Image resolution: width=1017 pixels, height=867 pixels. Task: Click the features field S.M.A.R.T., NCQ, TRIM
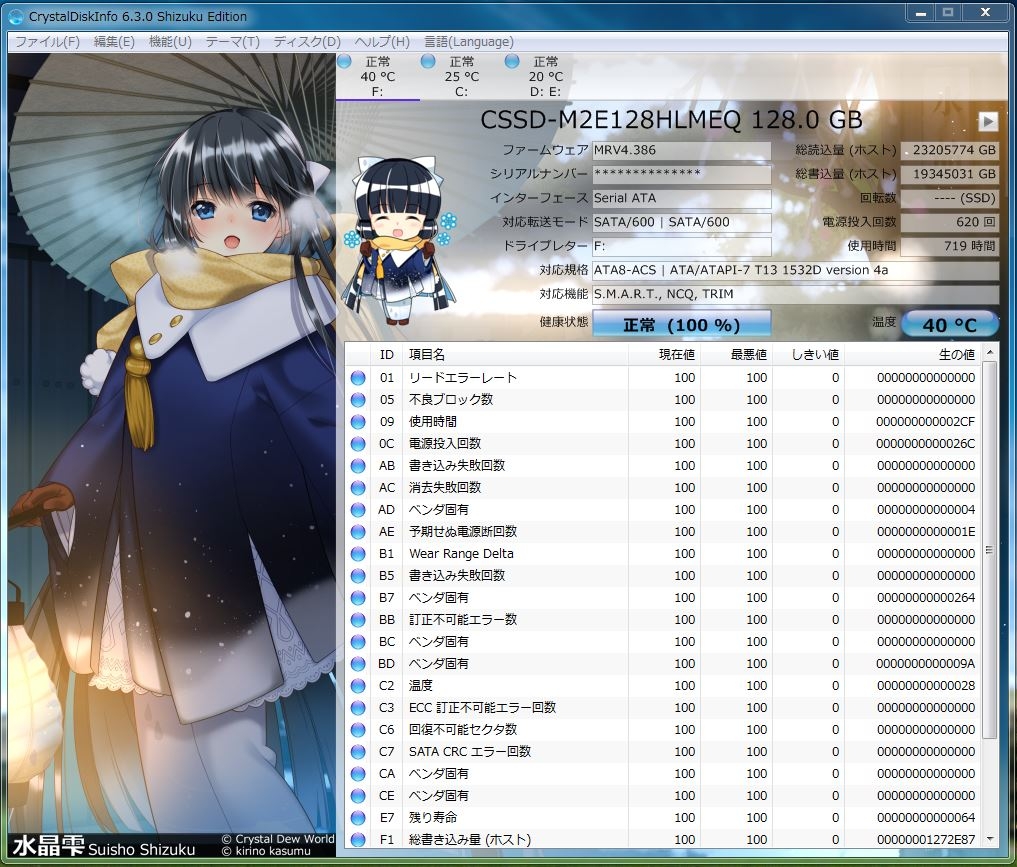click(795, 294)
